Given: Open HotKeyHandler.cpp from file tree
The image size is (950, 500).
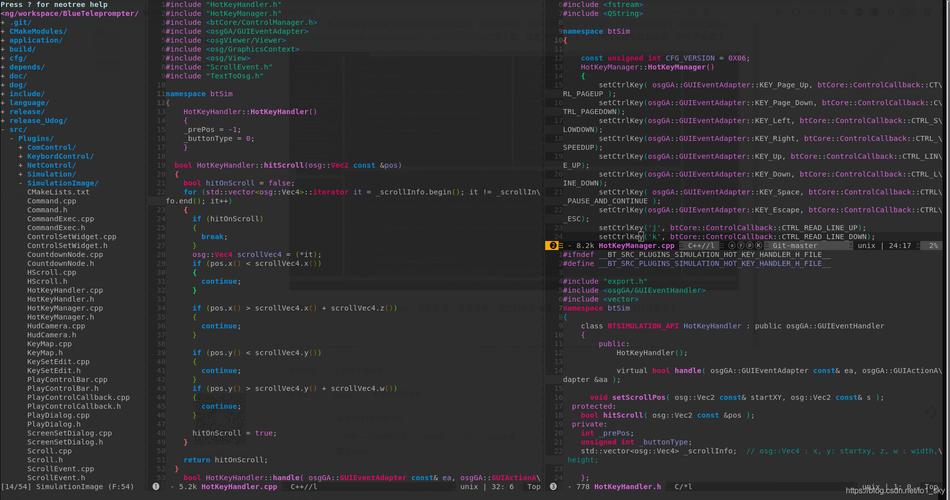Looking at the screenshot, I should pos(65,290).
